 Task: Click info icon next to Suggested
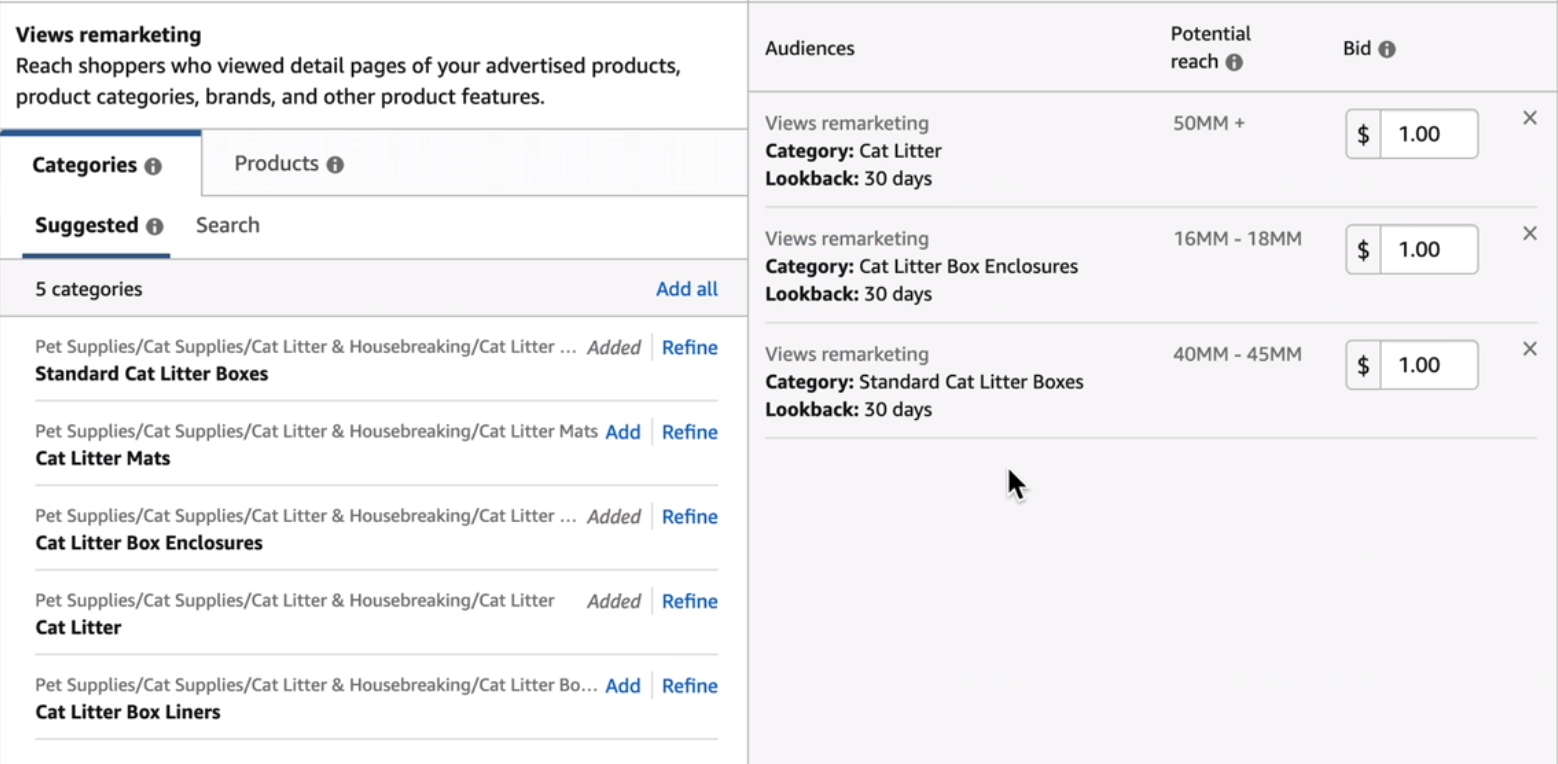tap(154, 227)
